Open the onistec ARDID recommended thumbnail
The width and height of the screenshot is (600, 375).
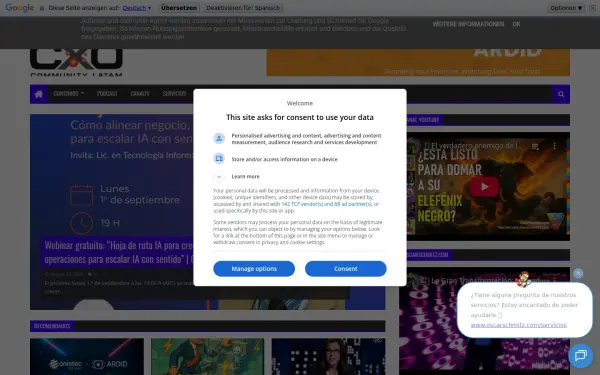point(87,357)
